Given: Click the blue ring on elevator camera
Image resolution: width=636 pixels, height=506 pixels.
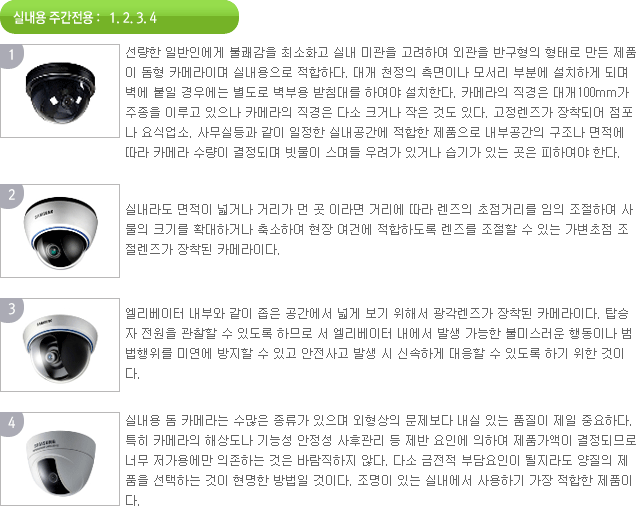Looking at the screenshot, I should [60, 337].
